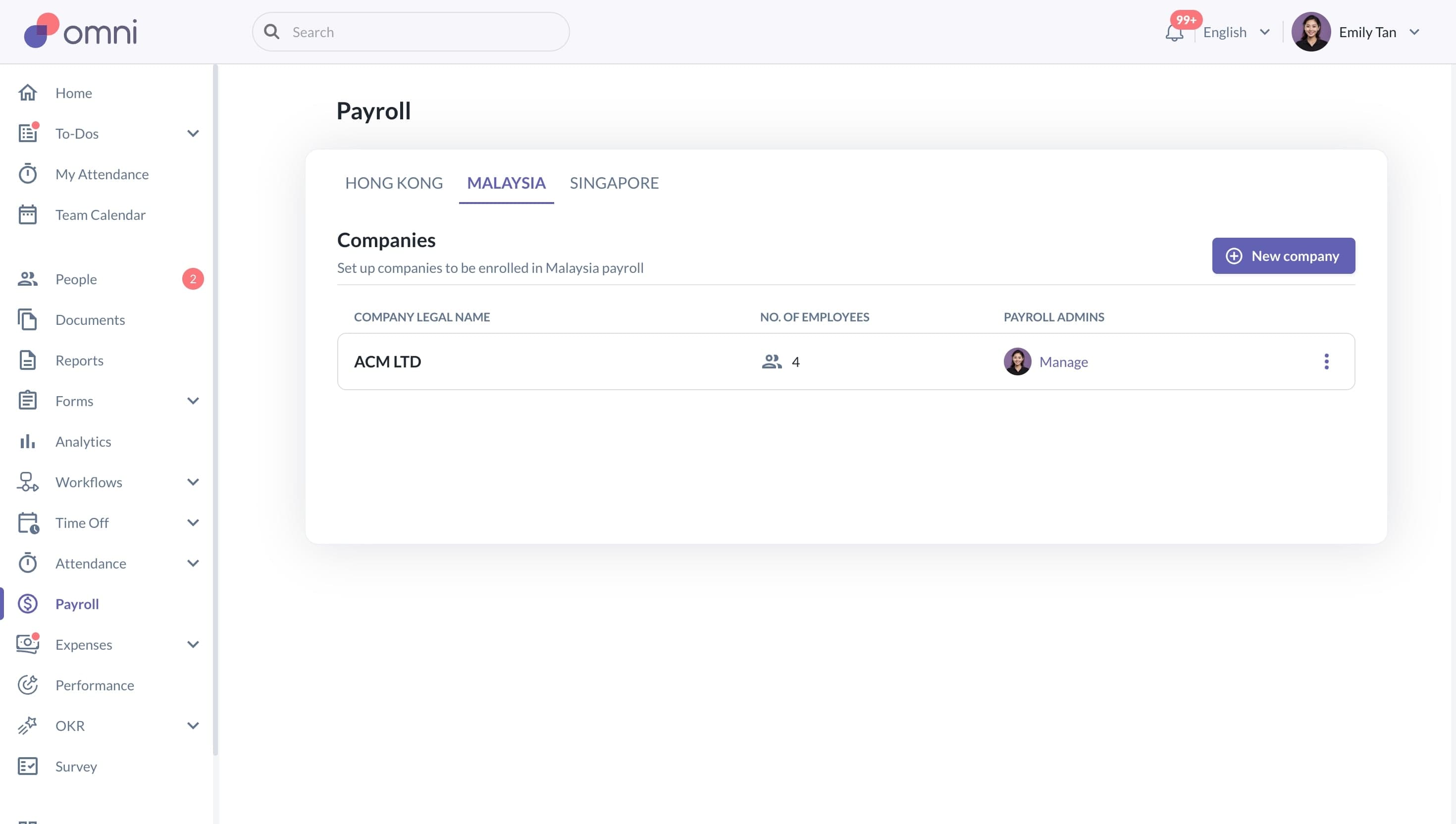Image resolution: width=1456 pixels, height=824 pixels.
Task: Click the Survey checklist icon
Action: click(x=27, y=766)
